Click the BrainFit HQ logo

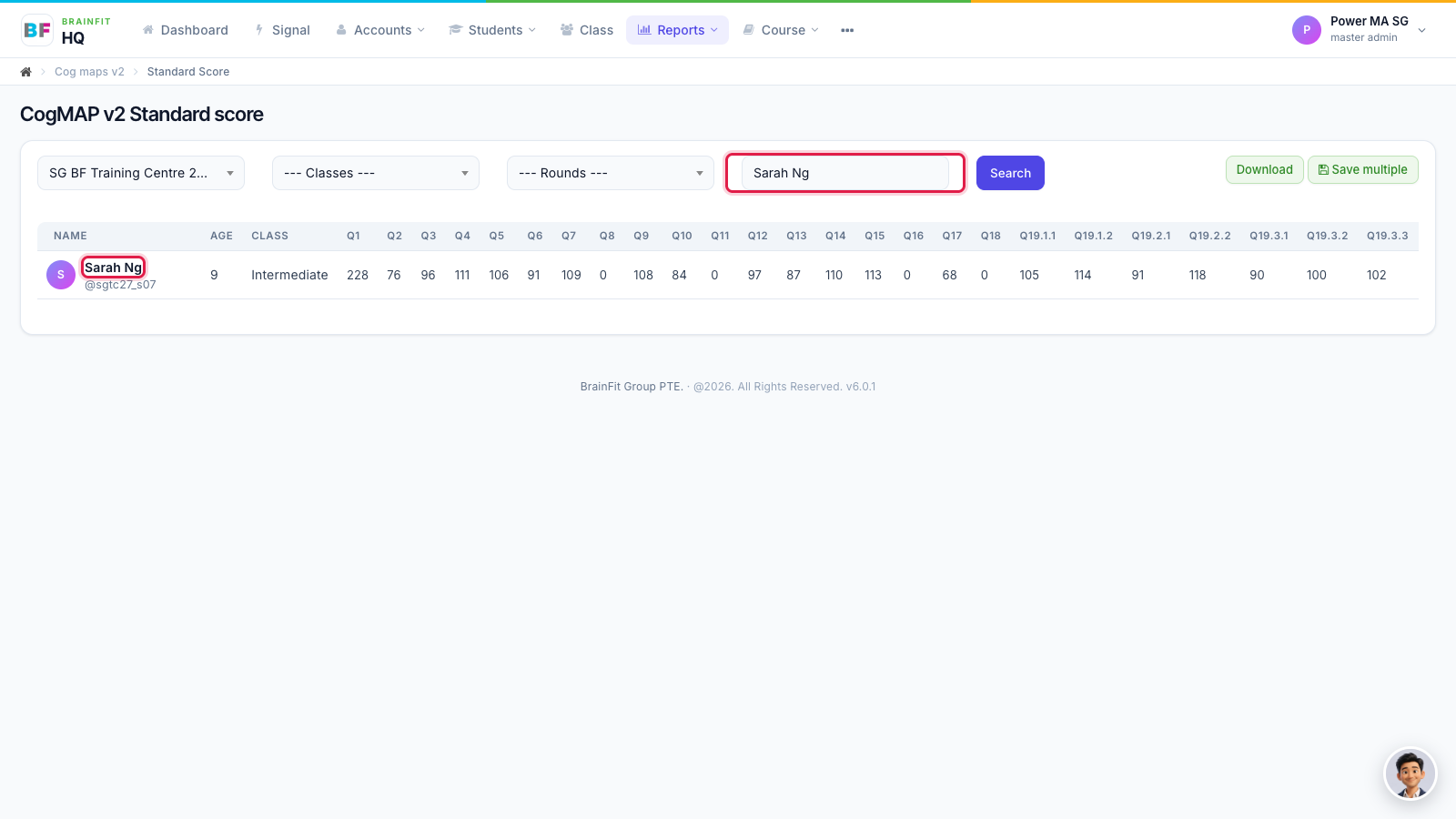(x=66, y=30)
